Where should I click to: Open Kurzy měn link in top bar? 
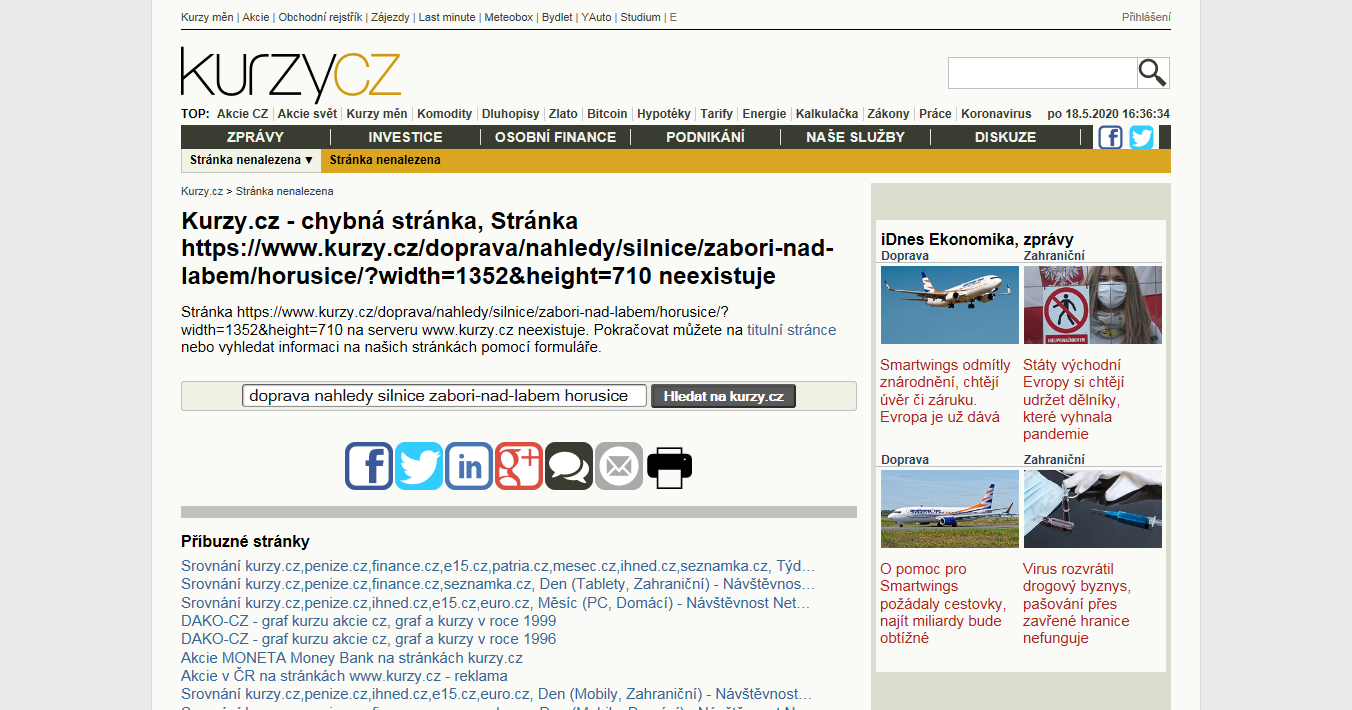(x=209, y=17)
